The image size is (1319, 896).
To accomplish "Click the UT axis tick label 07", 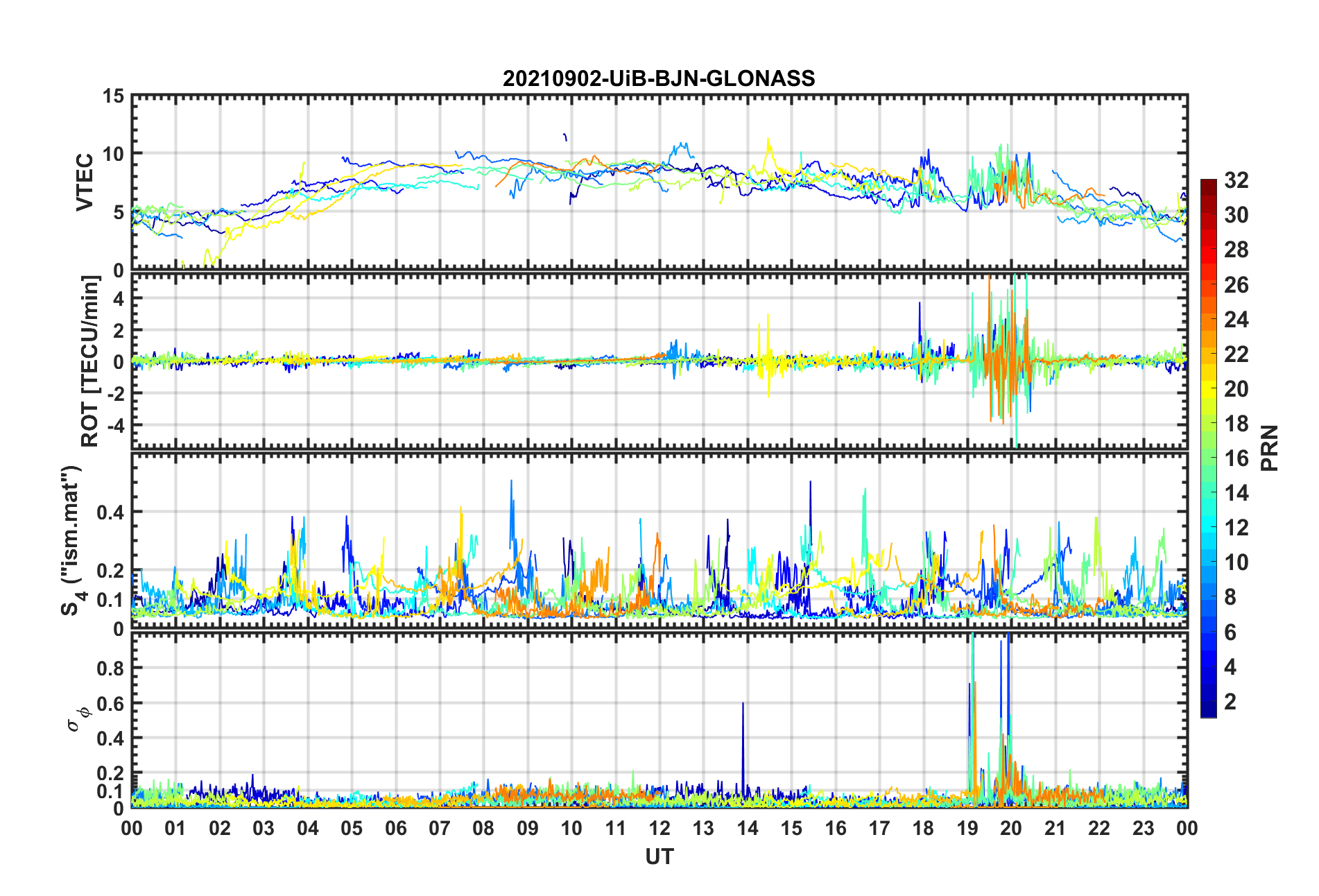I will coord(440,828).
